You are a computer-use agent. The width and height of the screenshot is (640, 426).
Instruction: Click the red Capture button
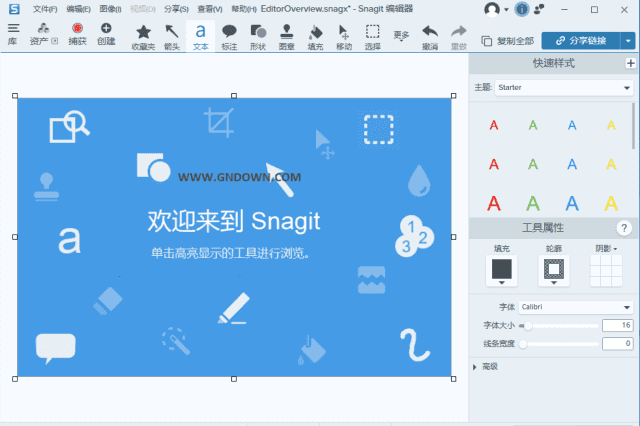[78, 33]
